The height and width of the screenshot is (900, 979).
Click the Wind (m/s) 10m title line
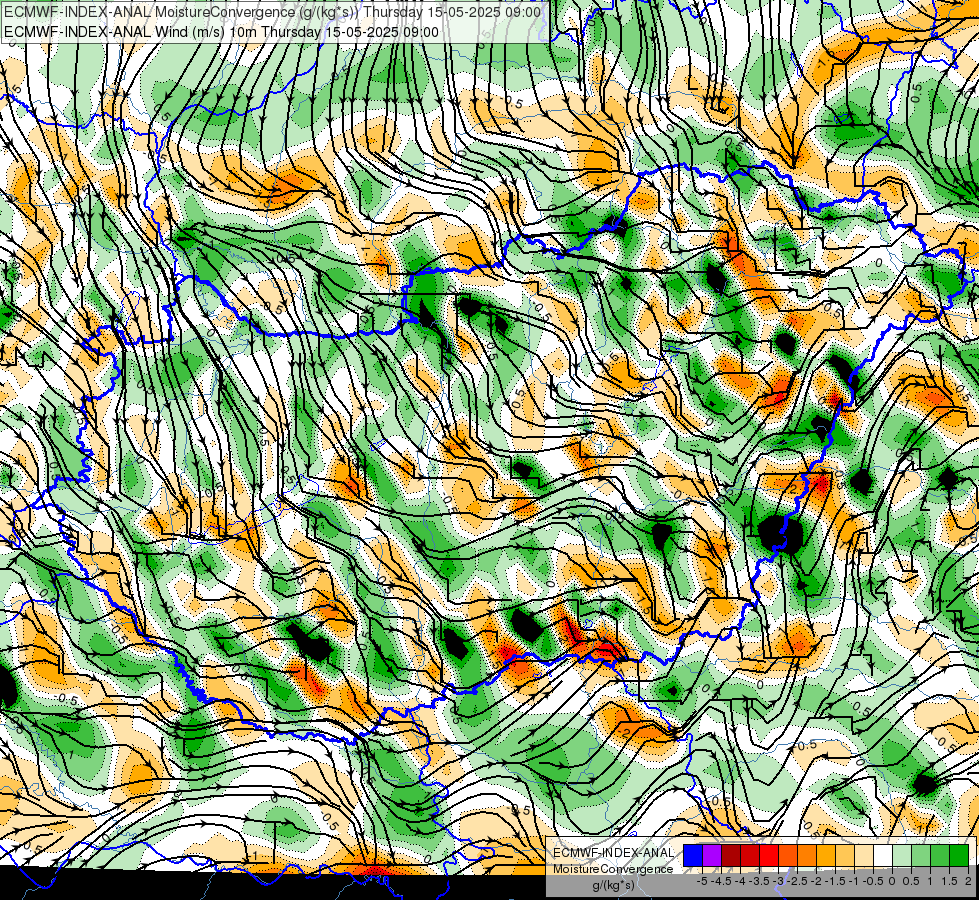pyautogui.click(x=222, y=32)
